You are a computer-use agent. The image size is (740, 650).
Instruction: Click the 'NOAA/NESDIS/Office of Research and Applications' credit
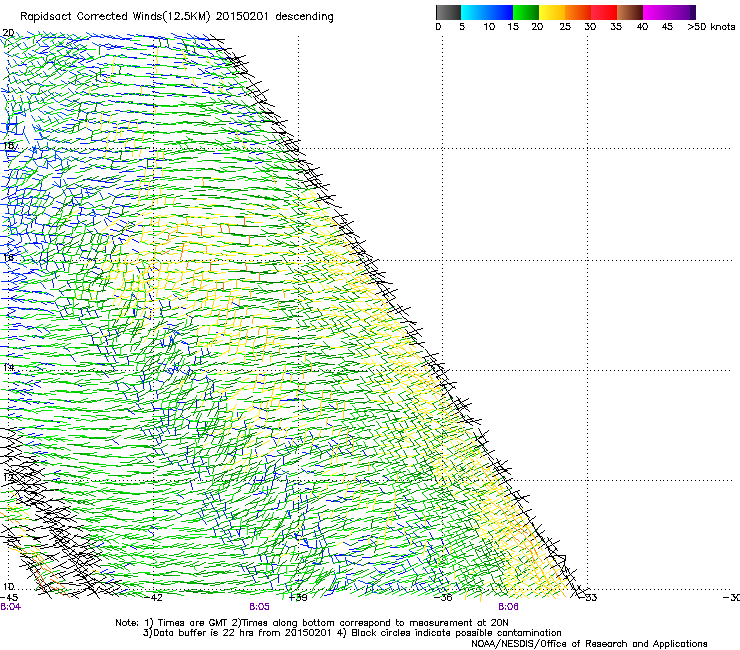point(589,644)
